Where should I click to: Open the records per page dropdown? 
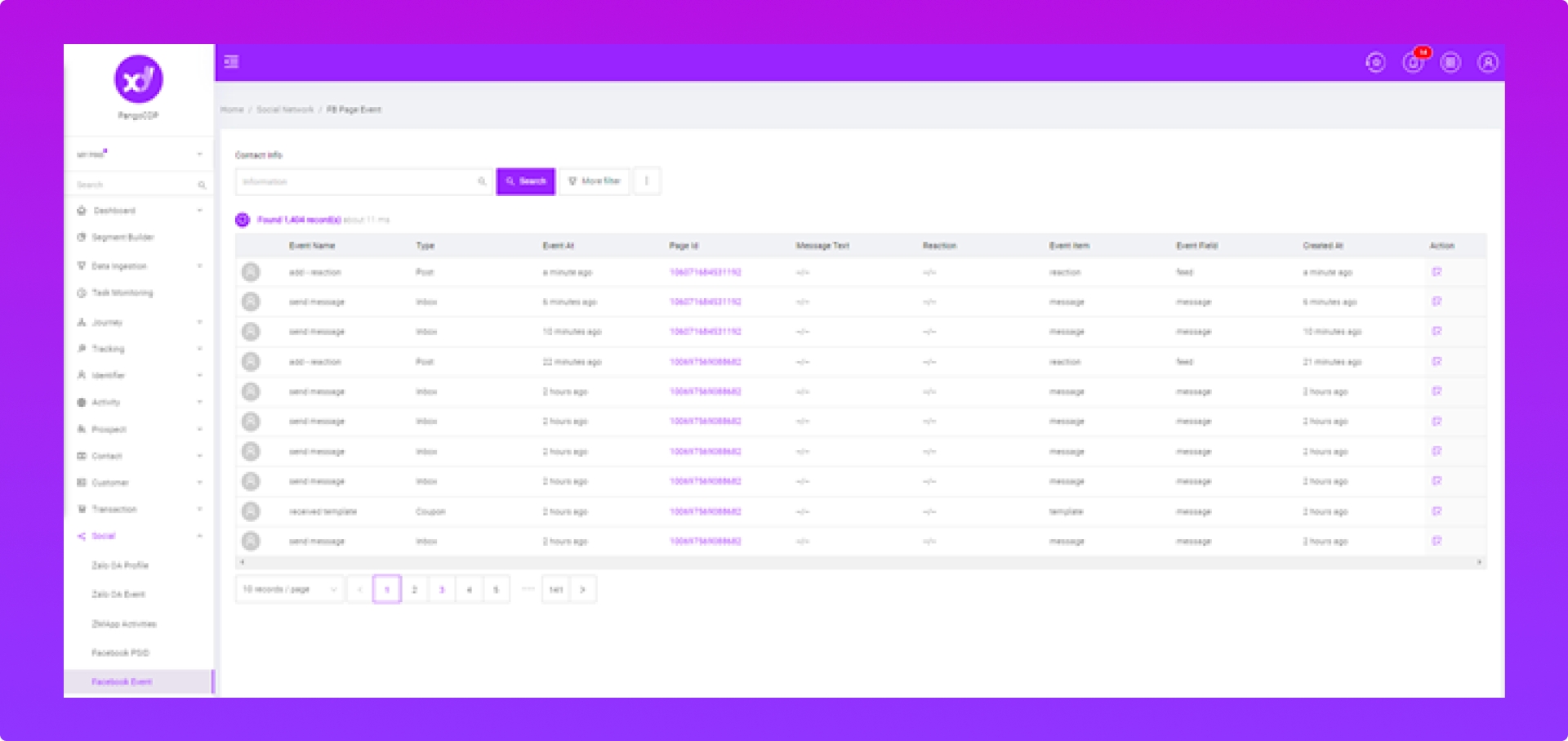[289, 589]
